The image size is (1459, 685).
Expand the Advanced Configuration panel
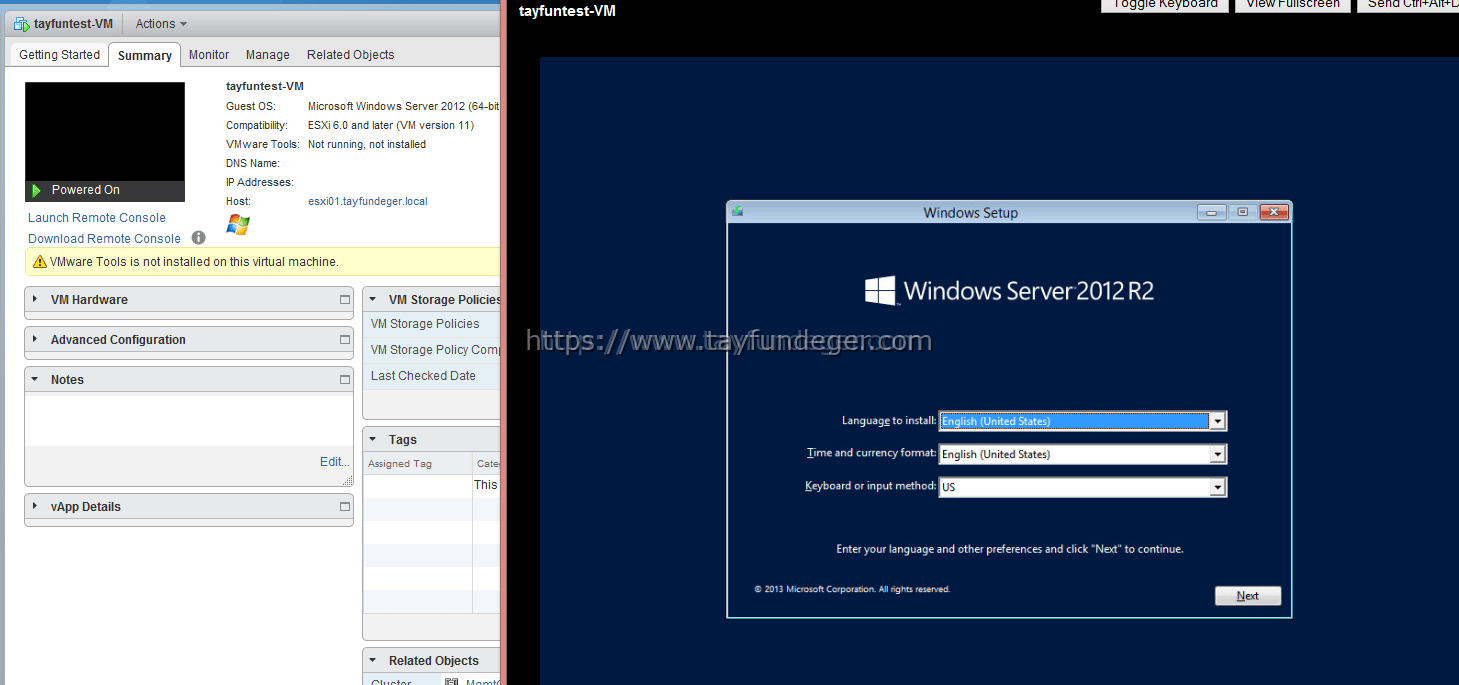point(35,339)
